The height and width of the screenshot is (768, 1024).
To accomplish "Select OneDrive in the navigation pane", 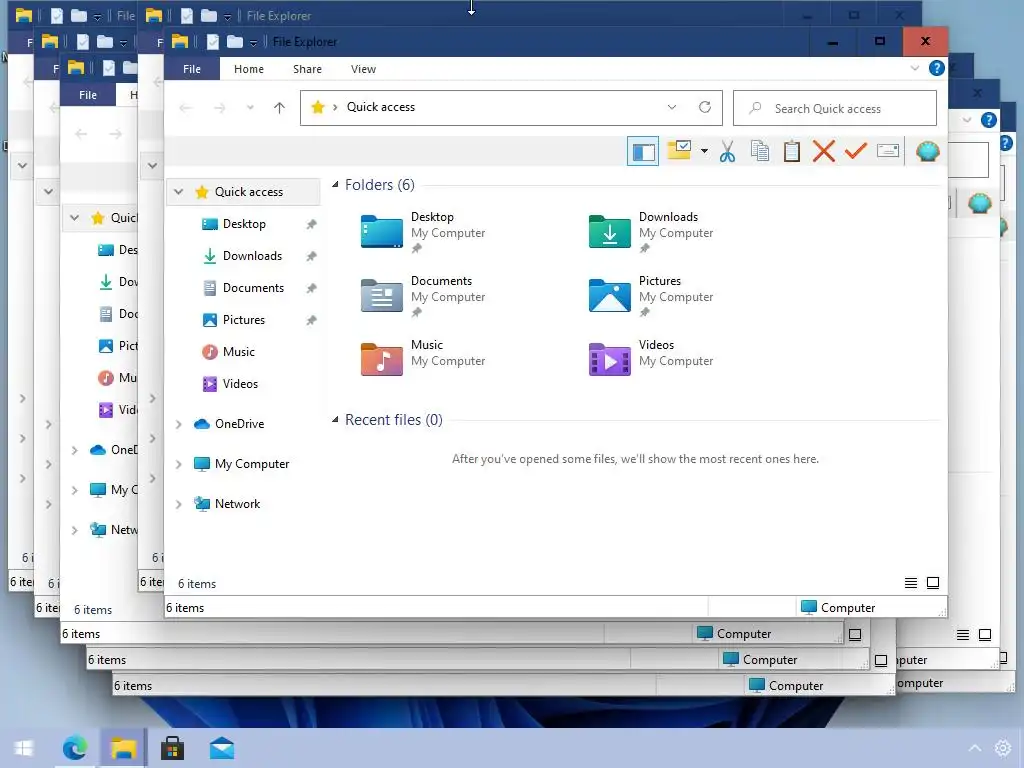I will (x=239, y=424).
